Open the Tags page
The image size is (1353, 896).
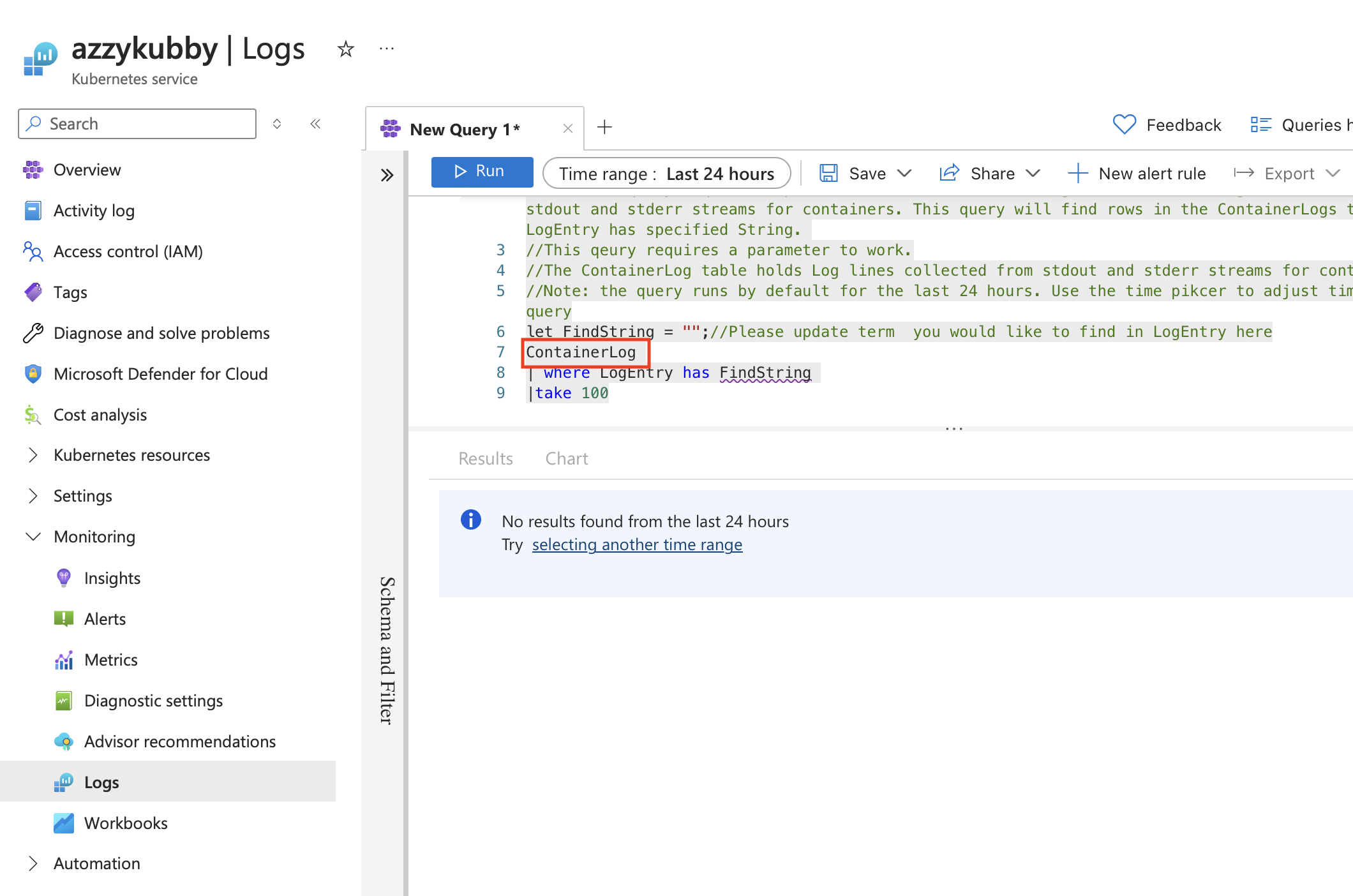(70, 292)
